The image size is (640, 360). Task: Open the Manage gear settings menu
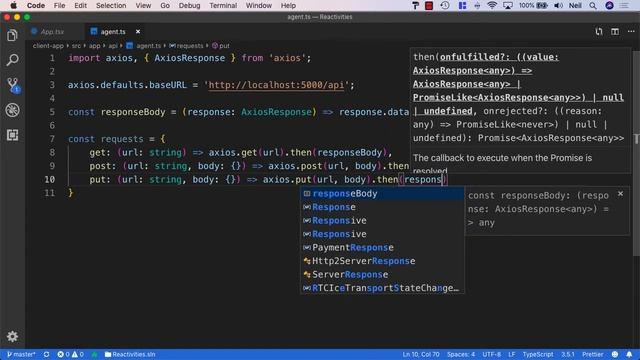tap(12, 336)
